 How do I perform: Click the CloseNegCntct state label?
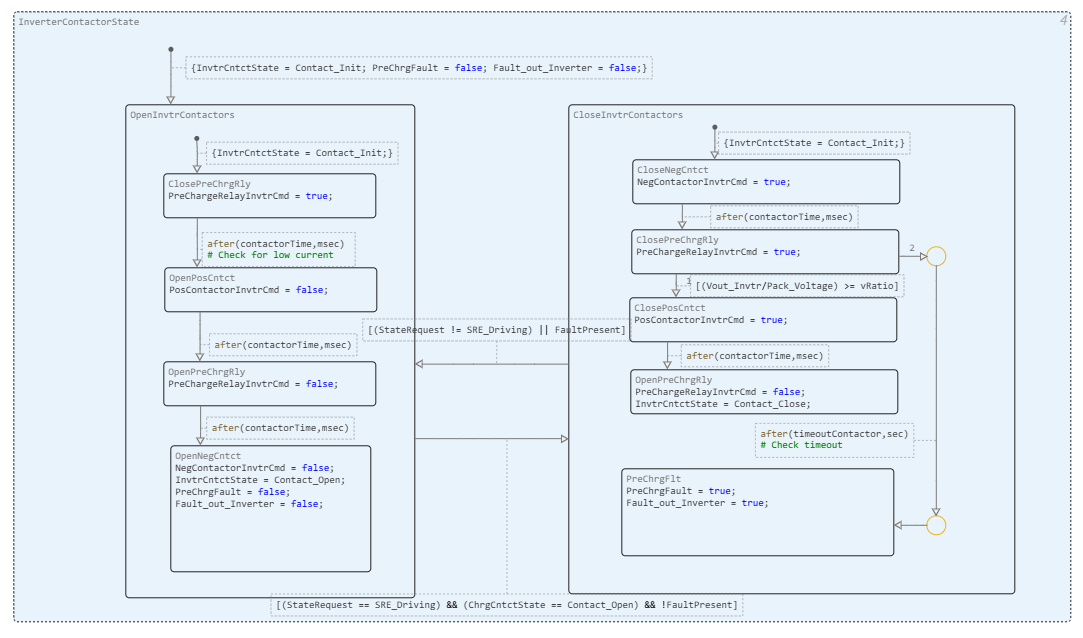point(673,170)
